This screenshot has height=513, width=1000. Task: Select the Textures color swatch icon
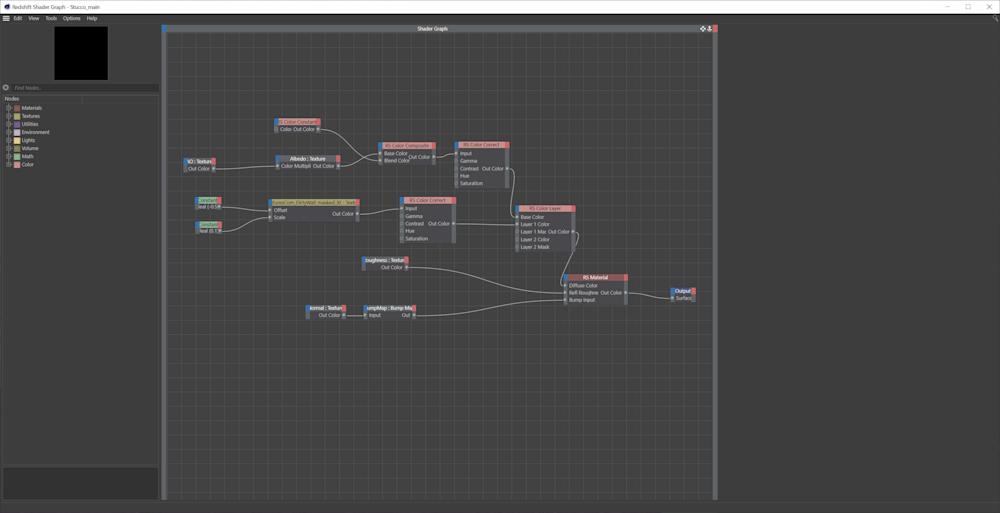(x=17, y=116)
